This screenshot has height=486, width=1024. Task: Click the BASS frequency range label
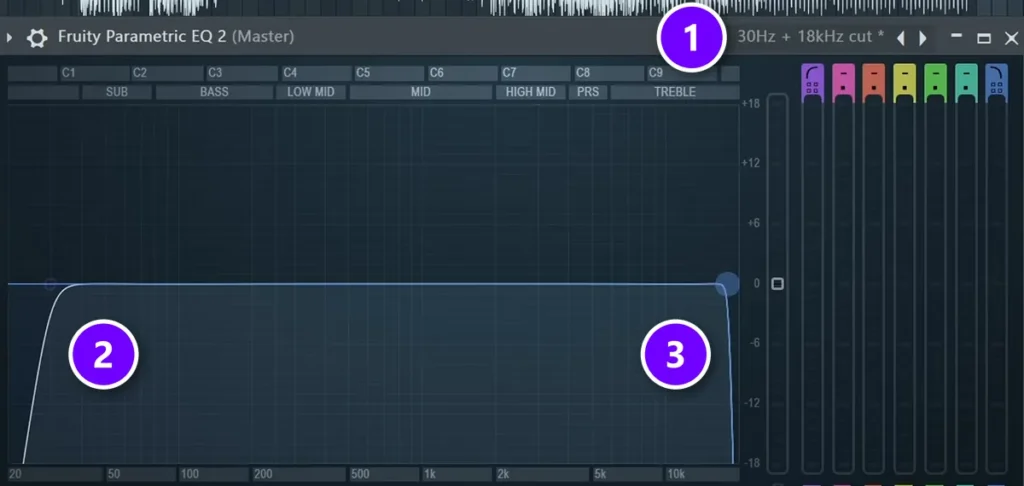pos(214,92)
